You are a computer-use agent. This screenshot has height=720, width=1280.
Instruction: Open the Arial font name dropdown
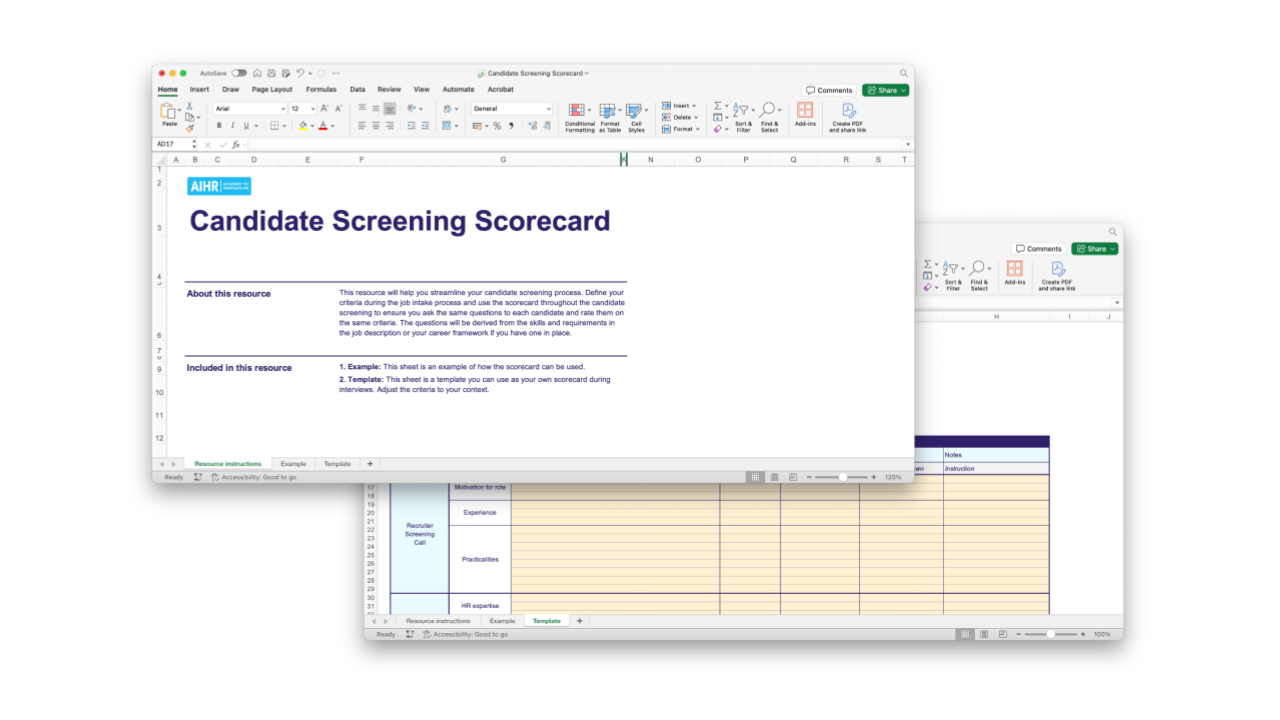[x=250, y=108]
